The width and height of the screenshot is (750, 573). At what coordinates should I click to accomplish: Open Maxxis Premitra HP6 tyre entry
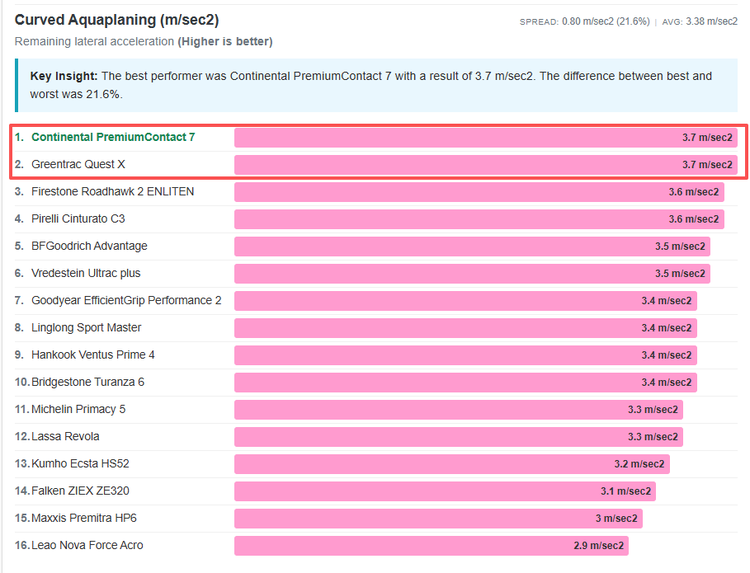point(84,518)
